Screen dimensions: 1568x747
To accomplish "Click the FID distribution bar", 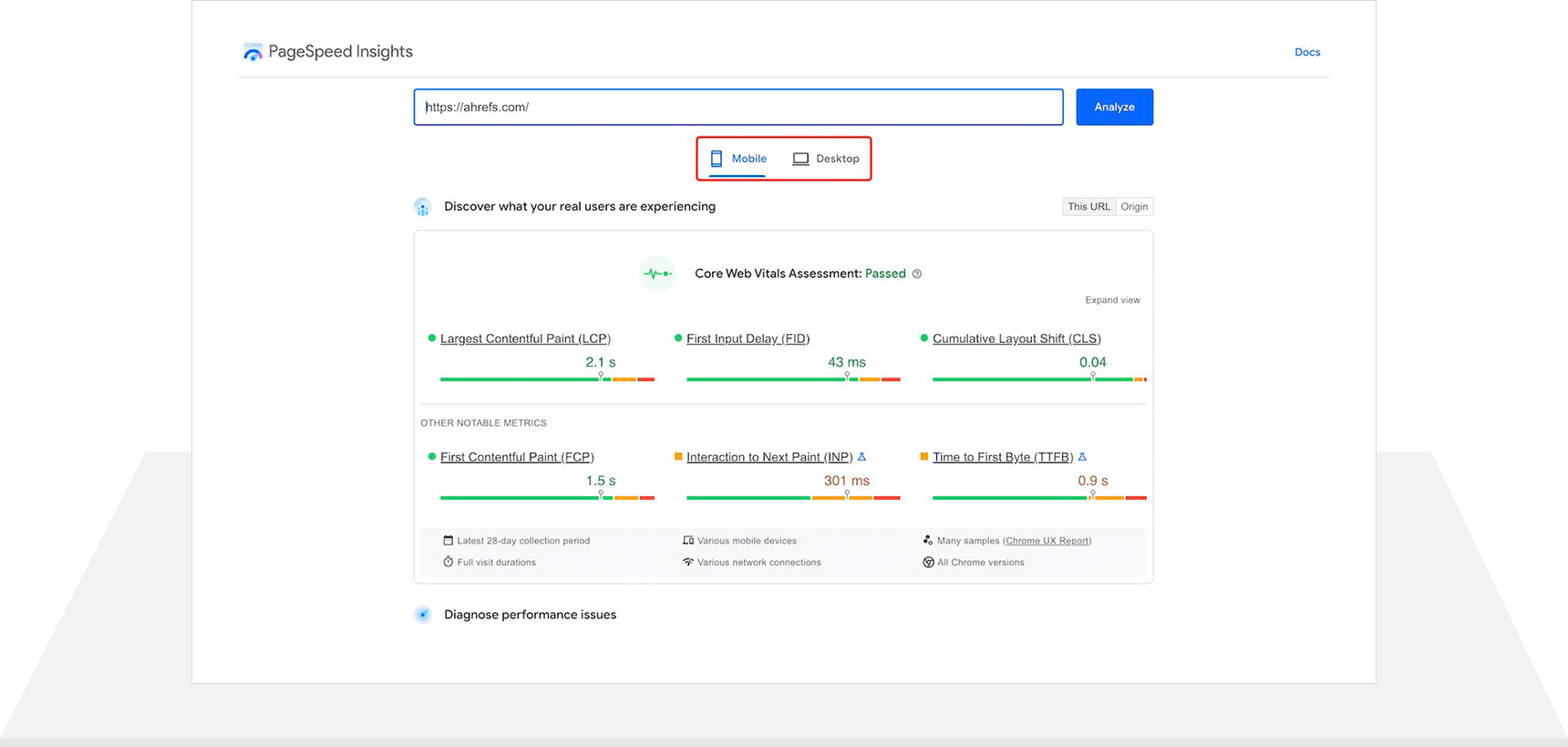I will [793, 379].
